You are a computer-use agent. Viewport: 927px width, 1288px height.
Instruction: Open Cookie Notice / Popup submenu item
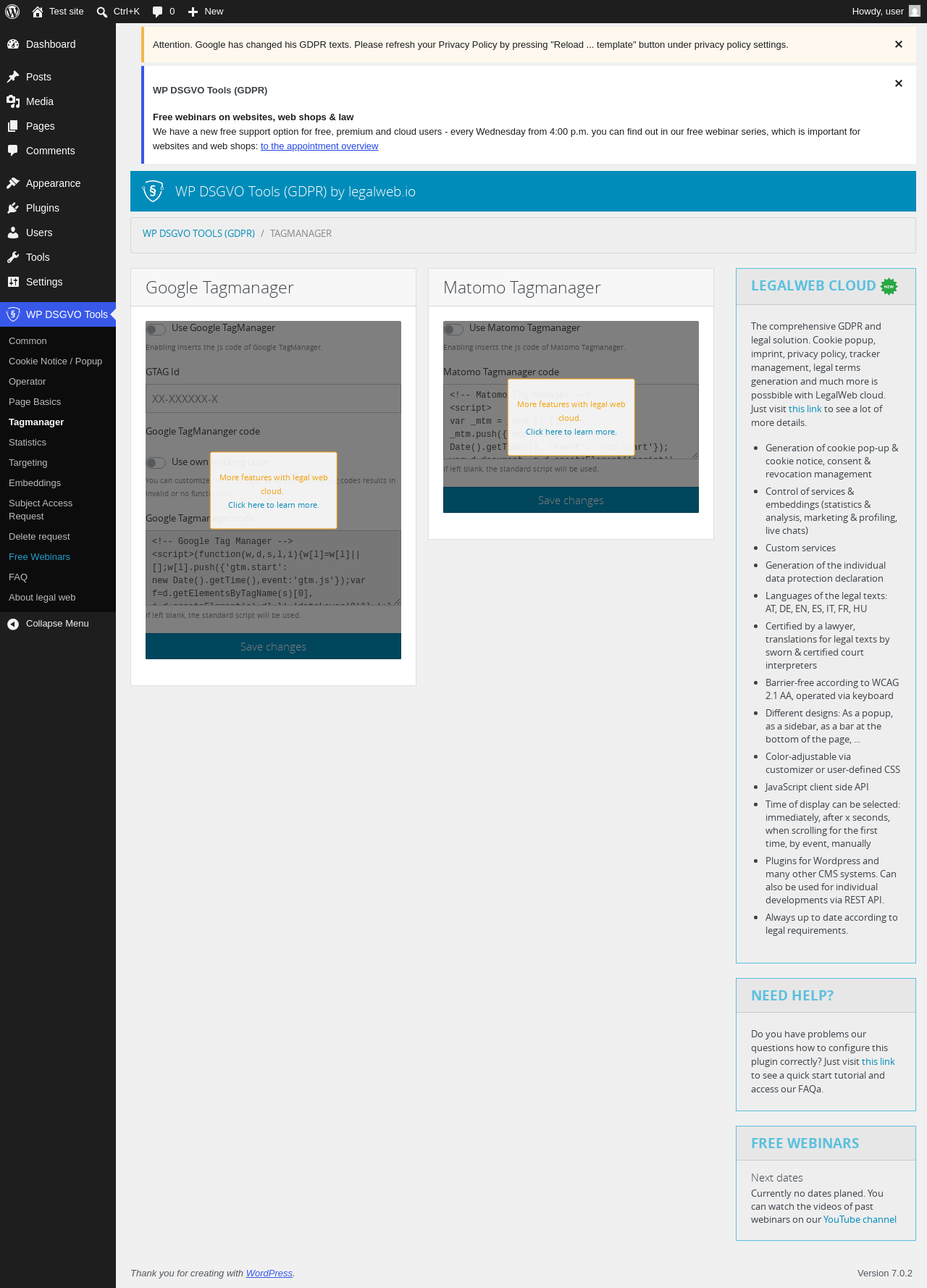point(58,361)
